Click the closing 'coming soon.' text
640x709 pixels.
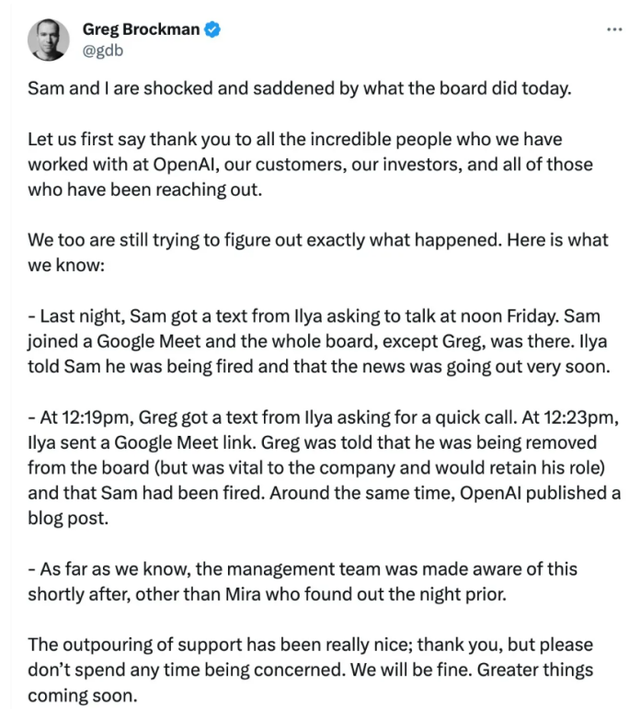pyautogui.click(x=82, y=695)
